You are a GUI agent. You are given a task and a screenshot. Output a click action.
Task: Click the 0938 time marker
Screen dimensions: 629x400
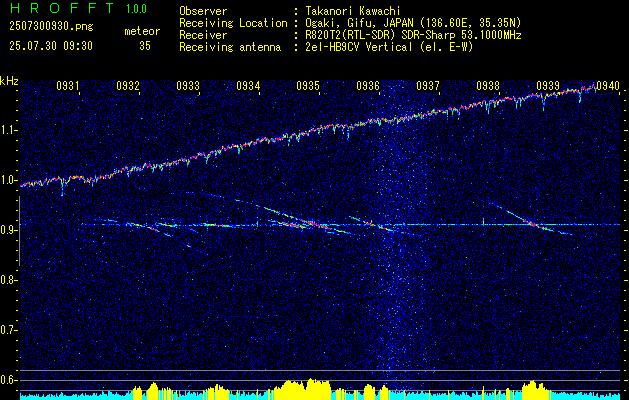pyautogui.click(x=488, y=86)
